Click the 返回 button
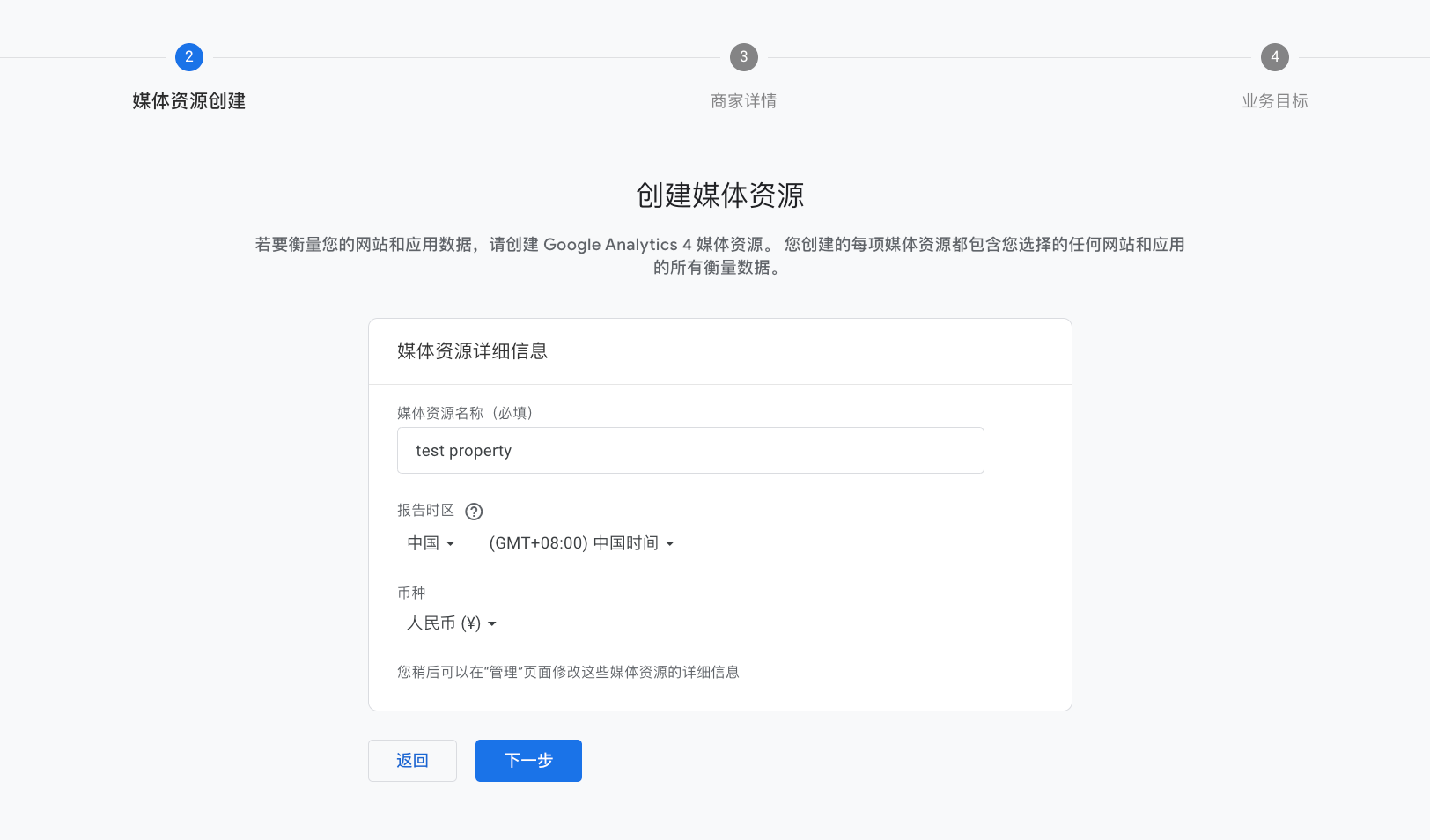 point(412,760)
